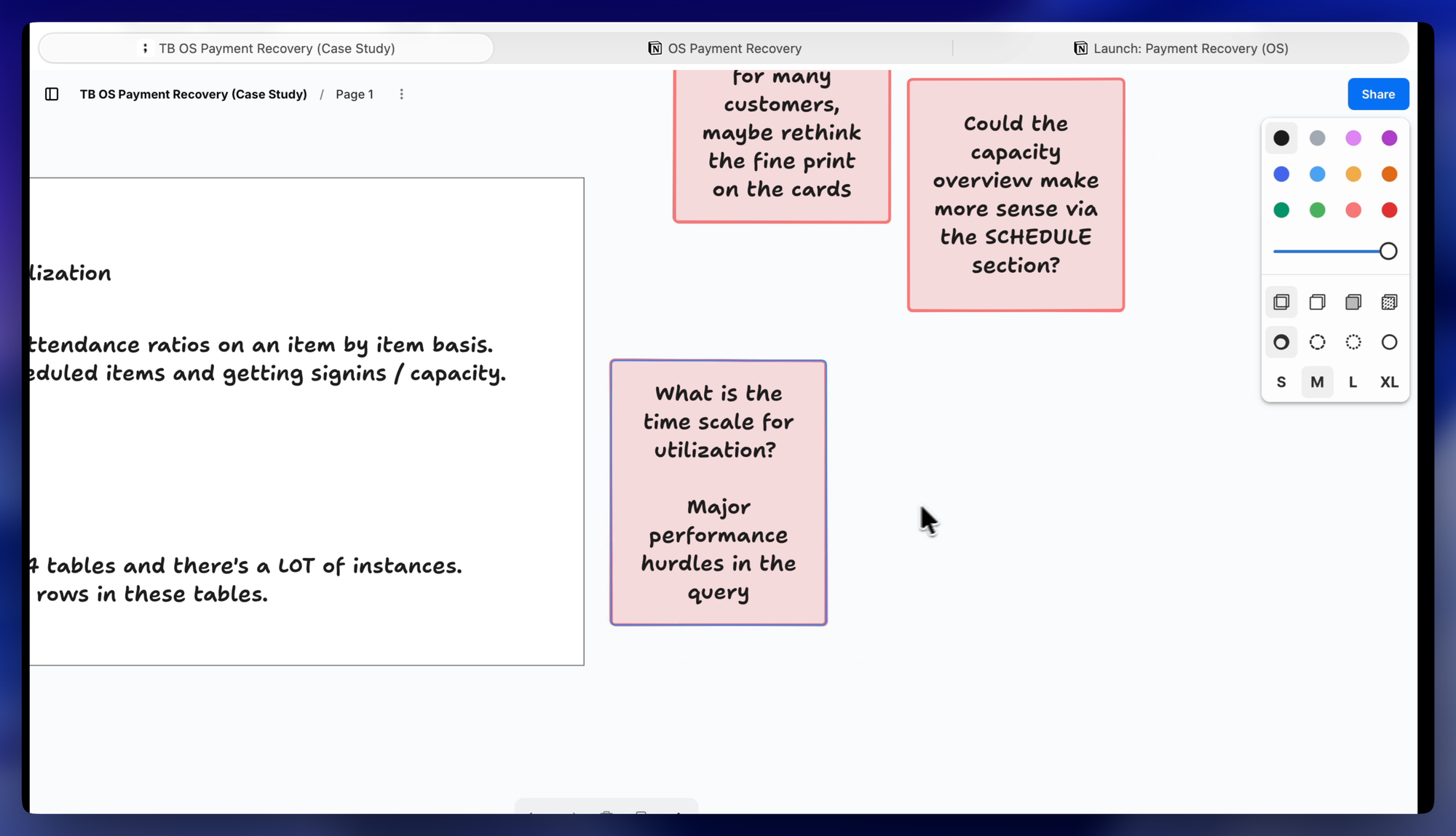Toggle the sidebar panel icon
The height and width of the screenshot is (836, 1456).
(x=52, y=94)
